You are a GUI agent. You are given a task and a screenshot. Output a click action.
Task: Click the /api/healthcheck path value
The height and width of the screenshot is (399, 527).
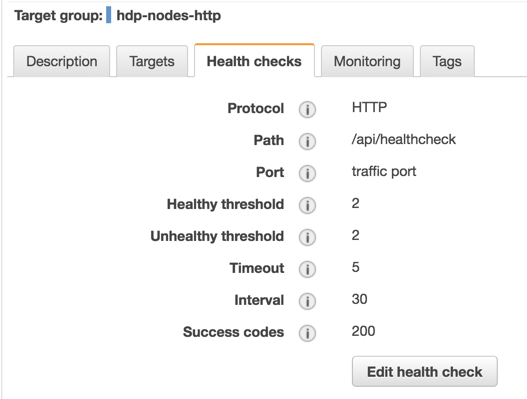pos(404,139)
